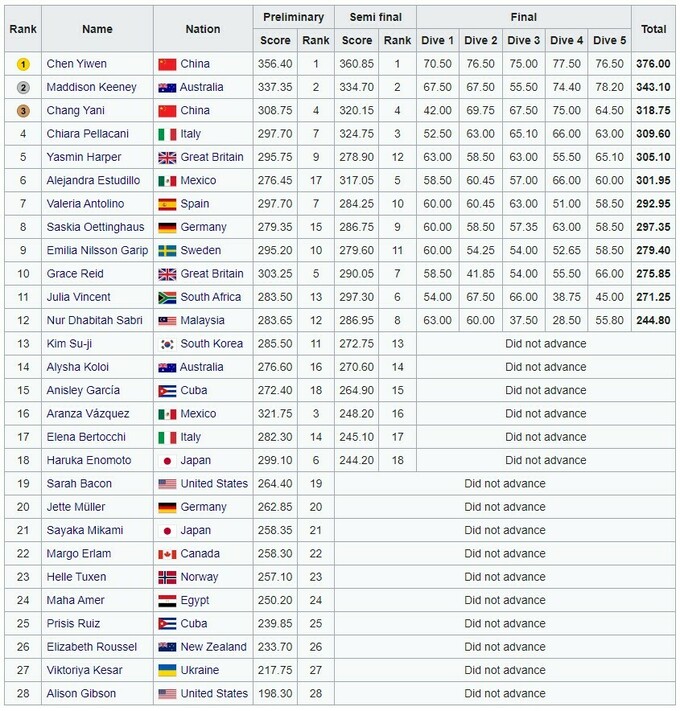Click the New Zealand flag icon
Screen dimensions: 680x711
167,647
